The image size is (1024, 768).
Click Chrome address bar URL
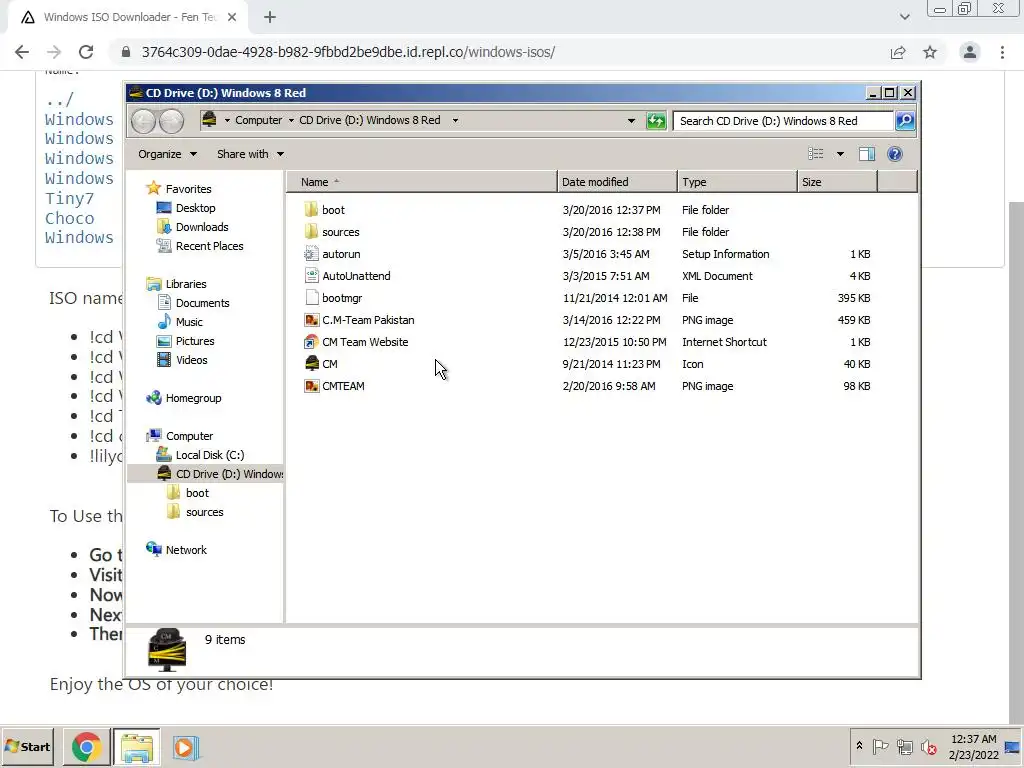(348, 52)
